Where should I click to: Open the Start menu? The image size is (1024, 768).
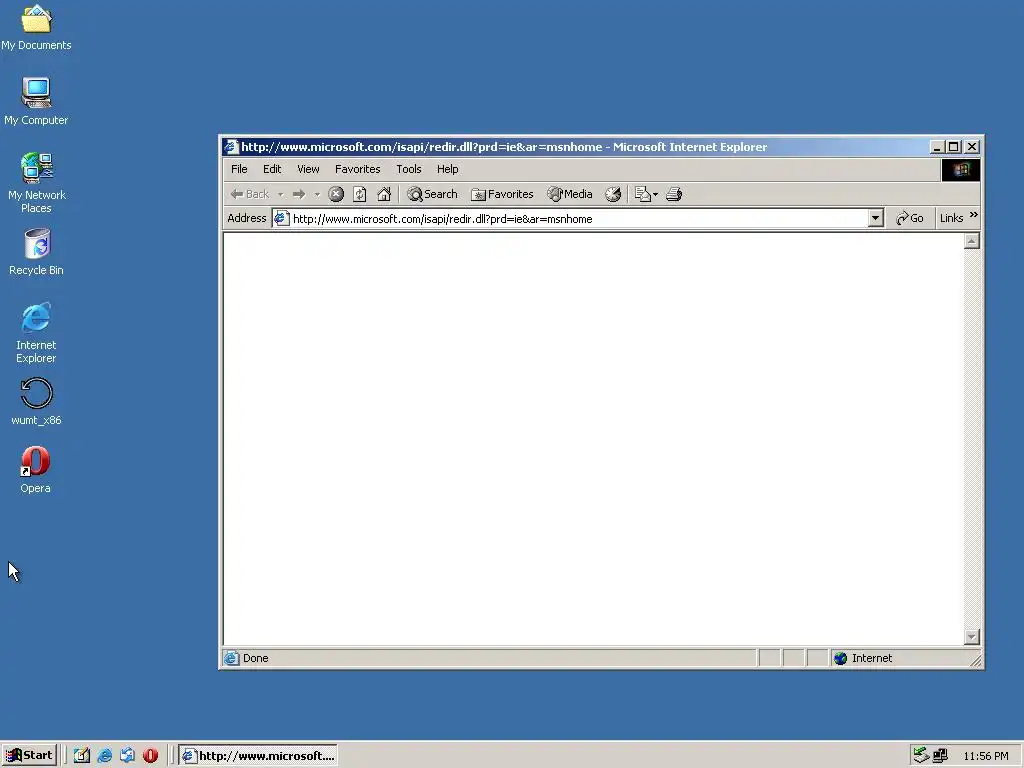[x=29, y=756]
